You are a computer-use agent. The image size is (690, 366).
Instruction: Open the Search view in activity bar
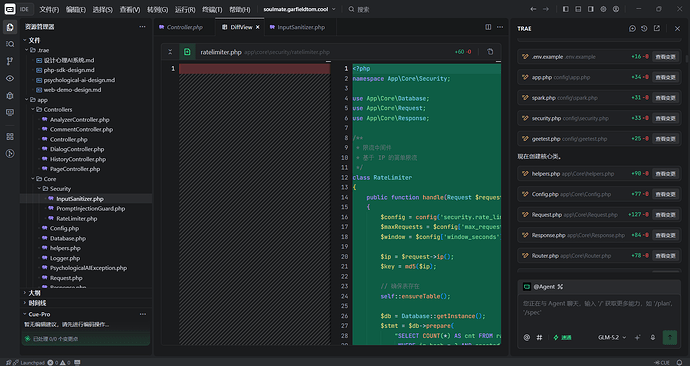(10, 44)
